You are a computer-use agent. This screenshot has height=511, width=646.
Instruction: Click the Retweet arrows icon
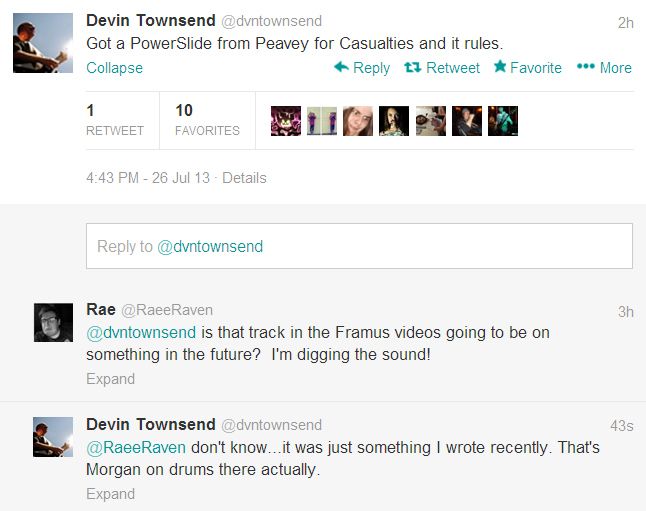click(x=412, y=67)
